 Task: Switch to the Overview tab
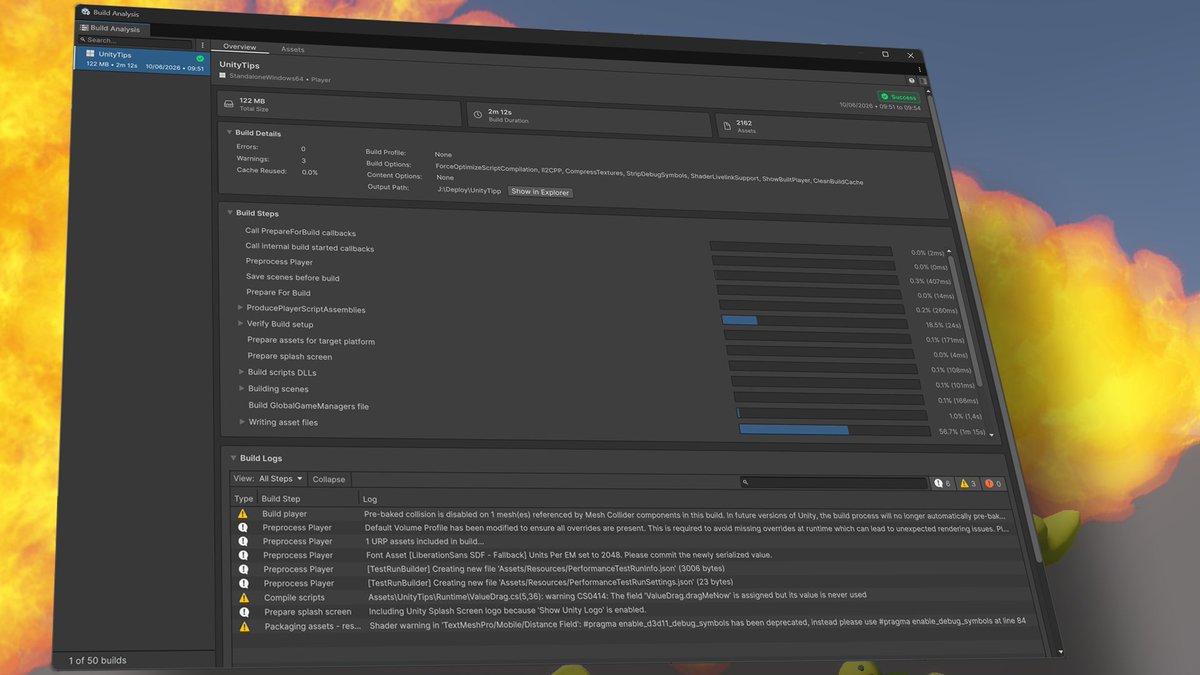coord(240,47)
